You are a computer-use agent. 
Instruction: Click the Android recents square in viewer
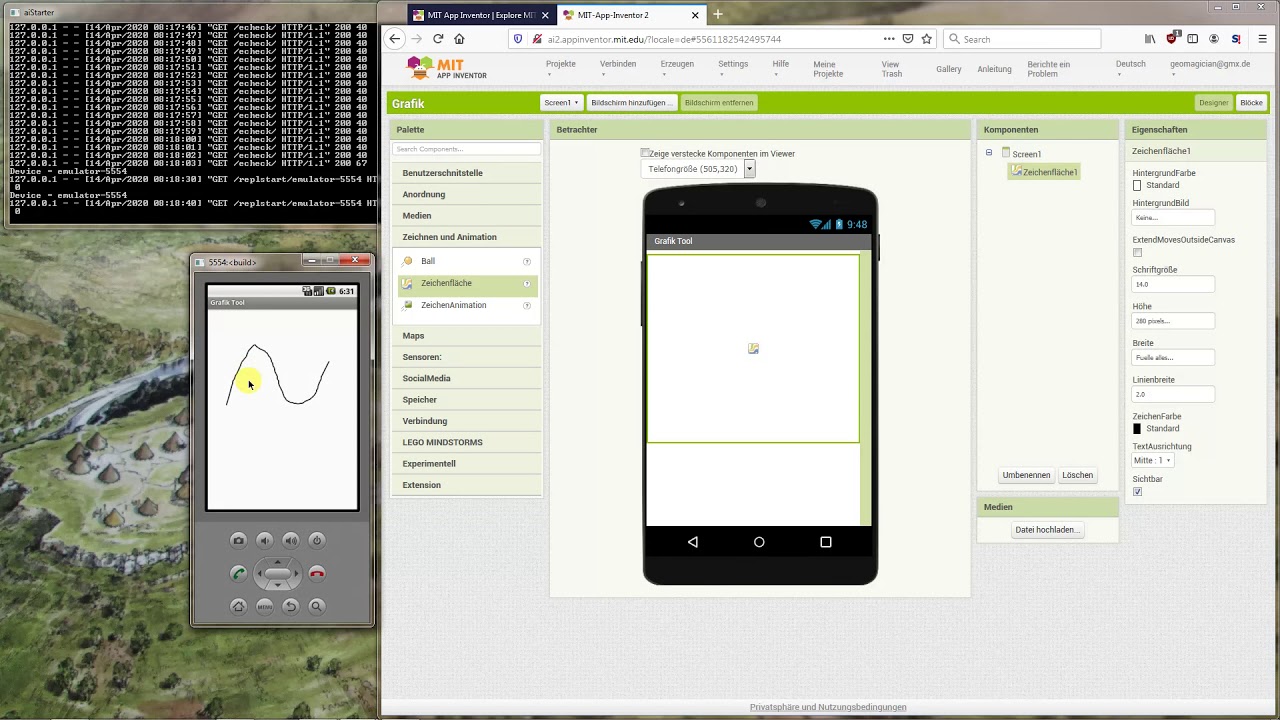coord(826,542)
